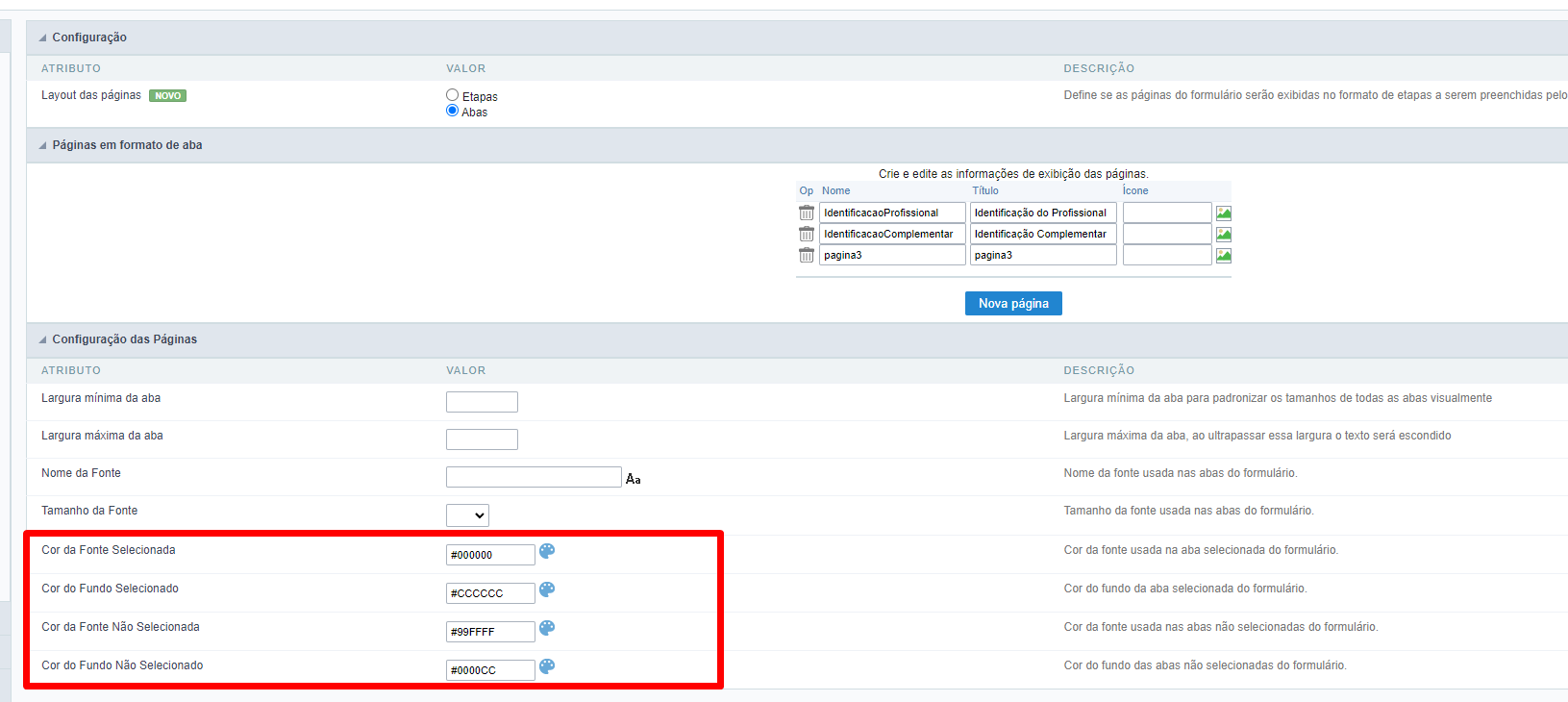The image size is (1568, 702).
Task: Select the Abas layout radio button
Action: coord(452,111)
